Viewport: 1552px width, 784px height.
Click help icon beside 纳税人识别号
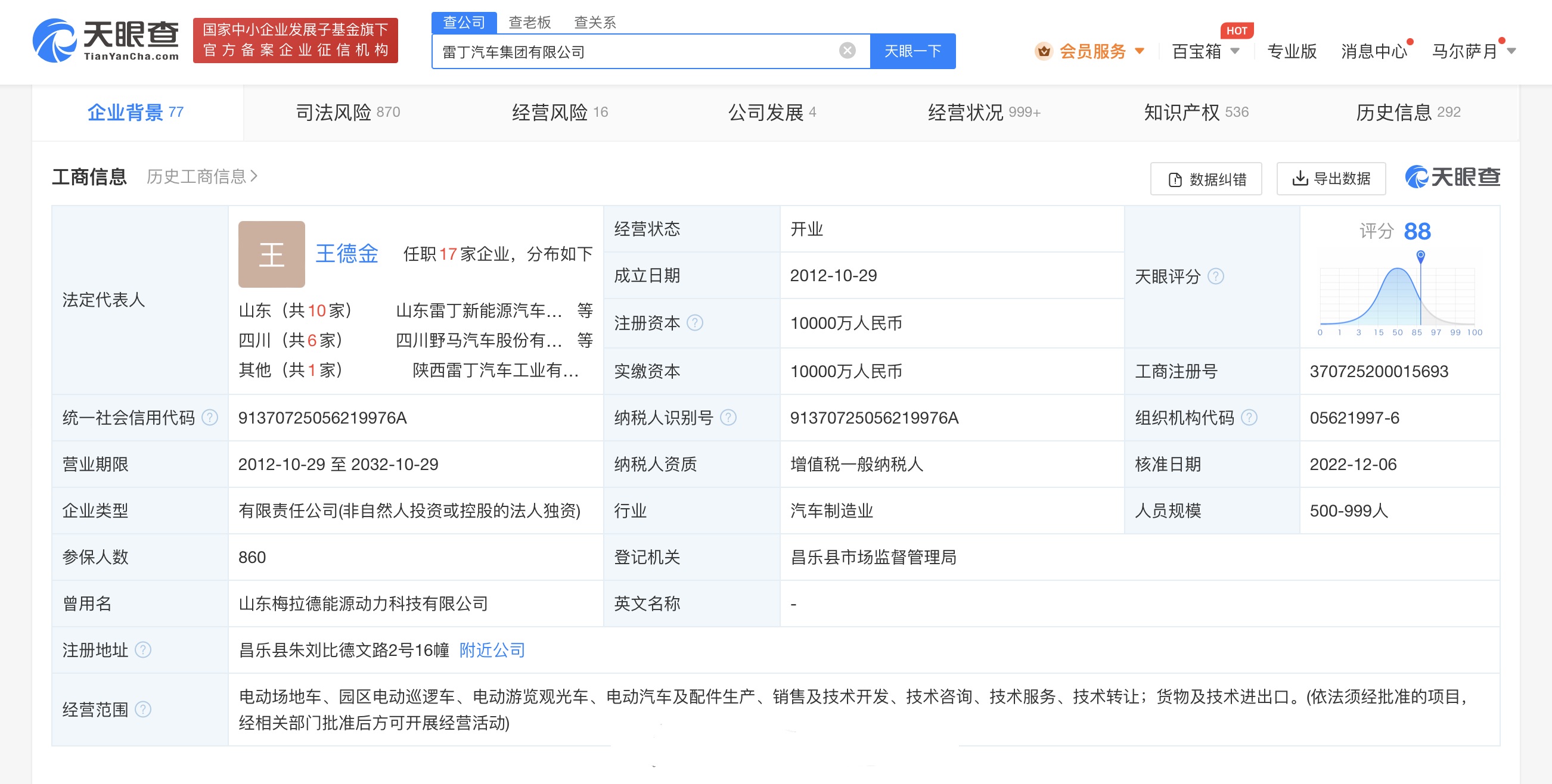[728, 417]
